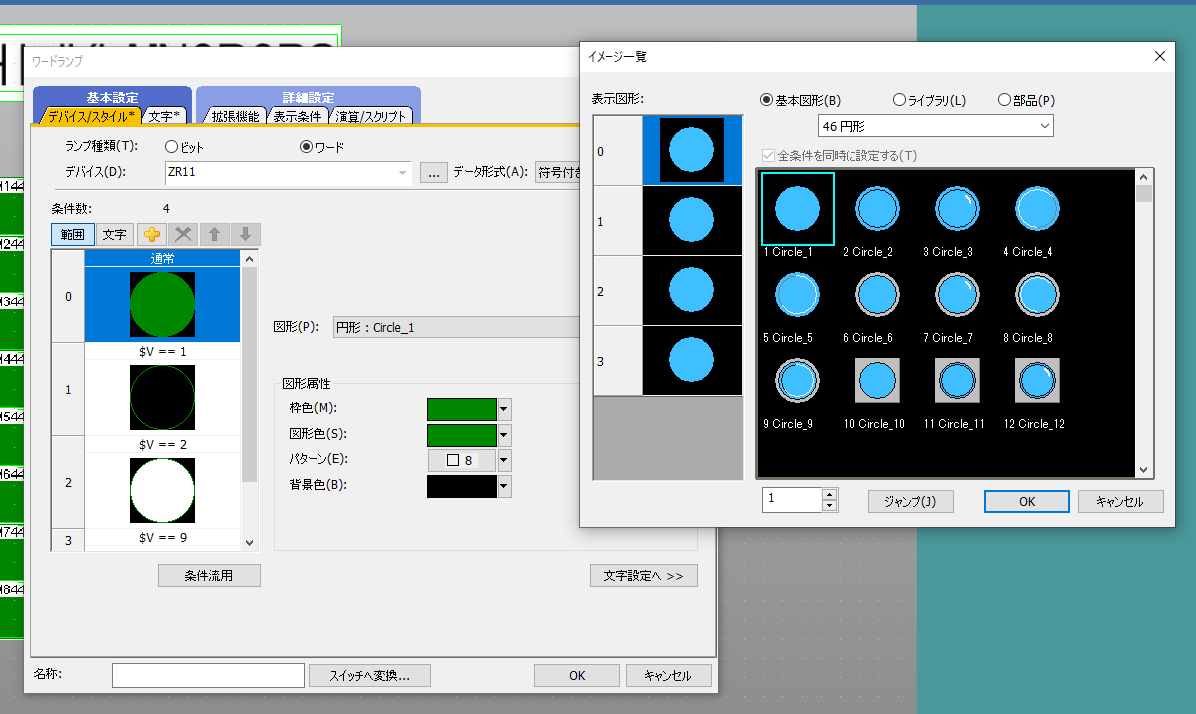Pick the 4 Circle_4 shape image
Viewport: 1196px width, 714px height.
pyautogui.click(x=1037, y=209)
